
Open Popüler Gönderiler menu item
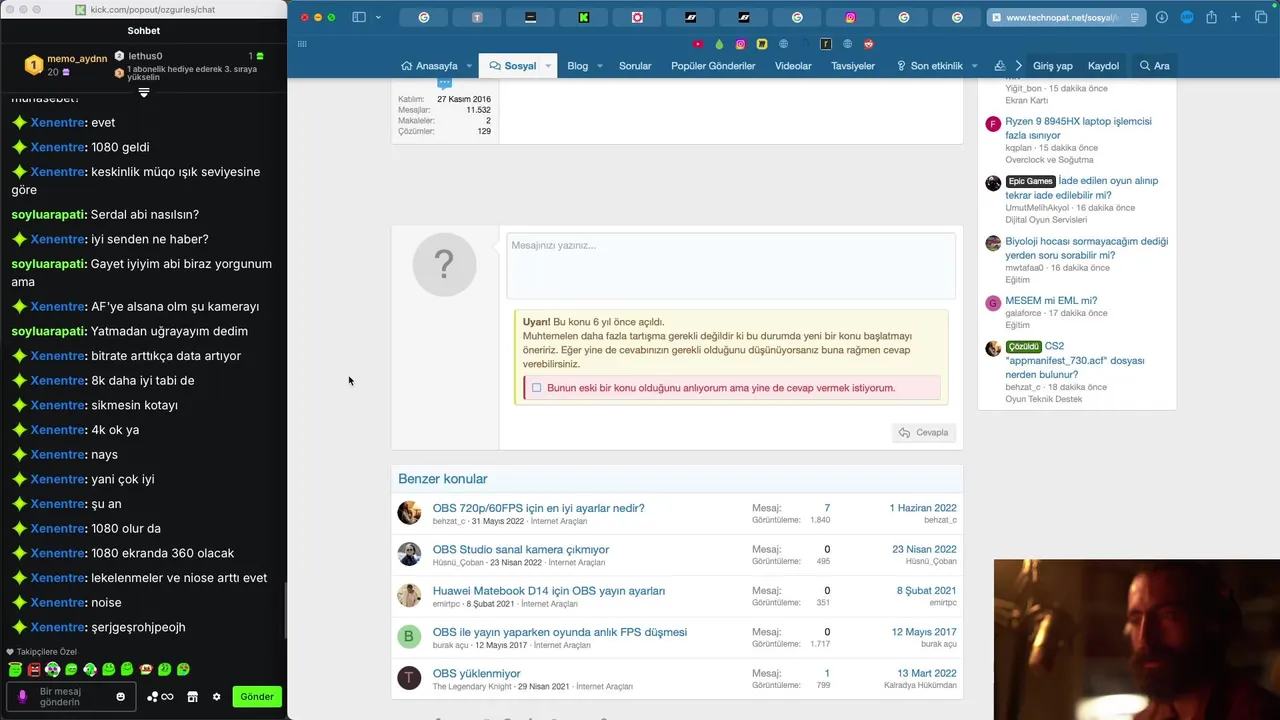pyautogui.click(x=713, y=66)
